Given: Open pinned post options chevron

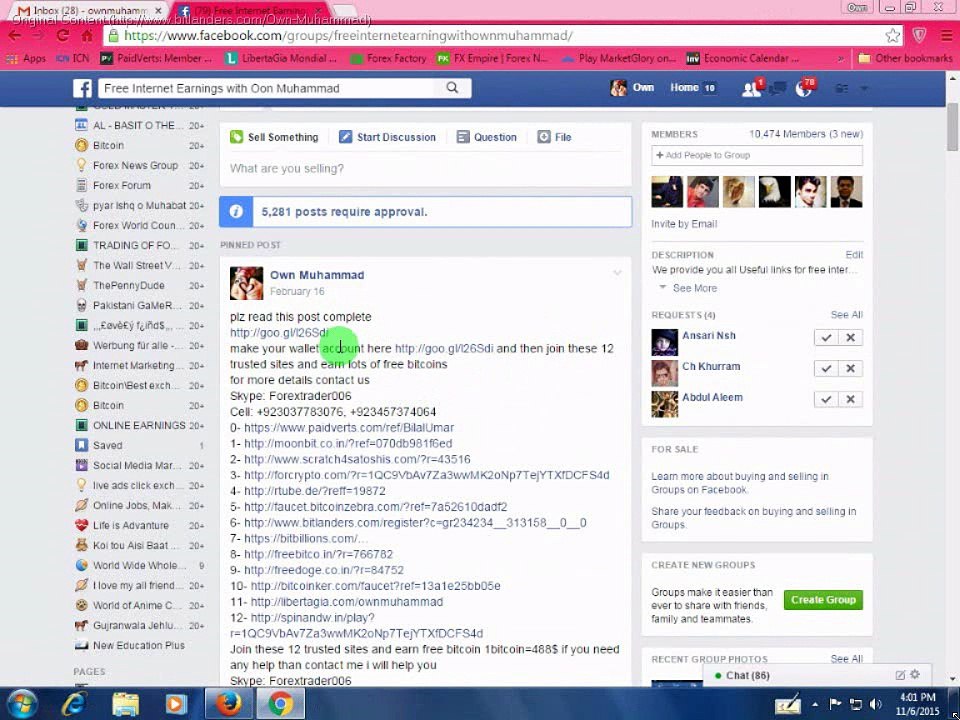Looking at the screenshot, I should coord(617,273).
